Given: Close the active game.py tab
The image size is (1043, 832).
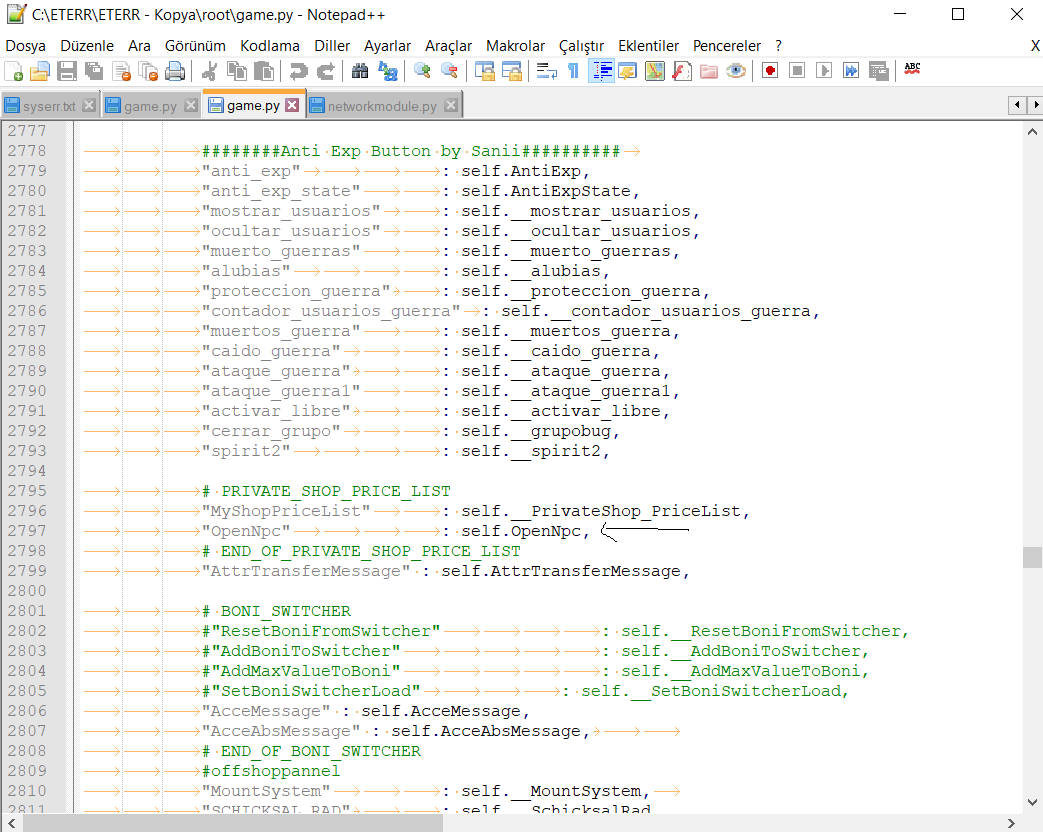Looking at the screenshot, I should (x=292, y=105).
